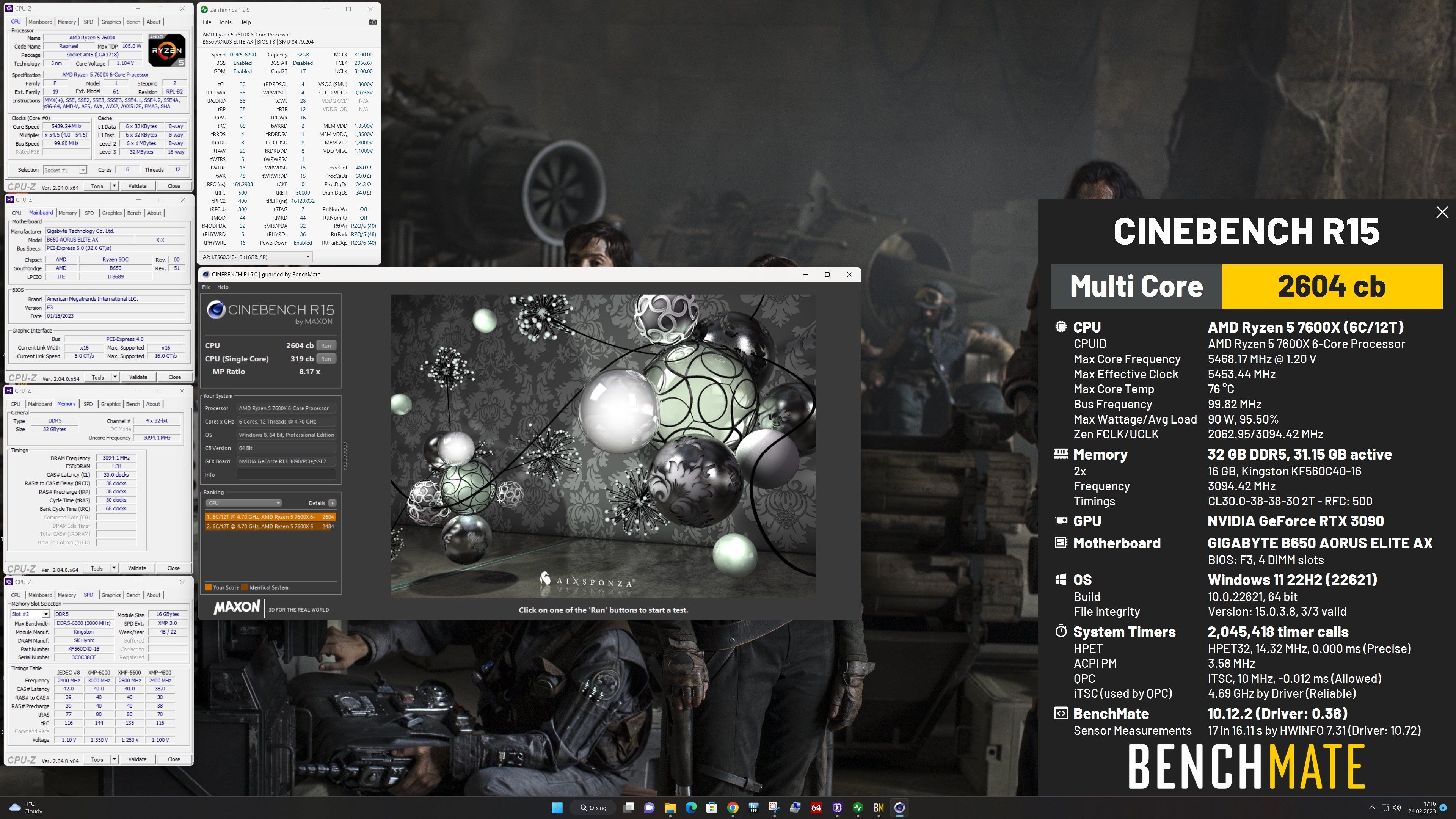Viewport: 1456px width, 819px height.
Task: Click the taskbar Otsing search box
Action: 593,808
